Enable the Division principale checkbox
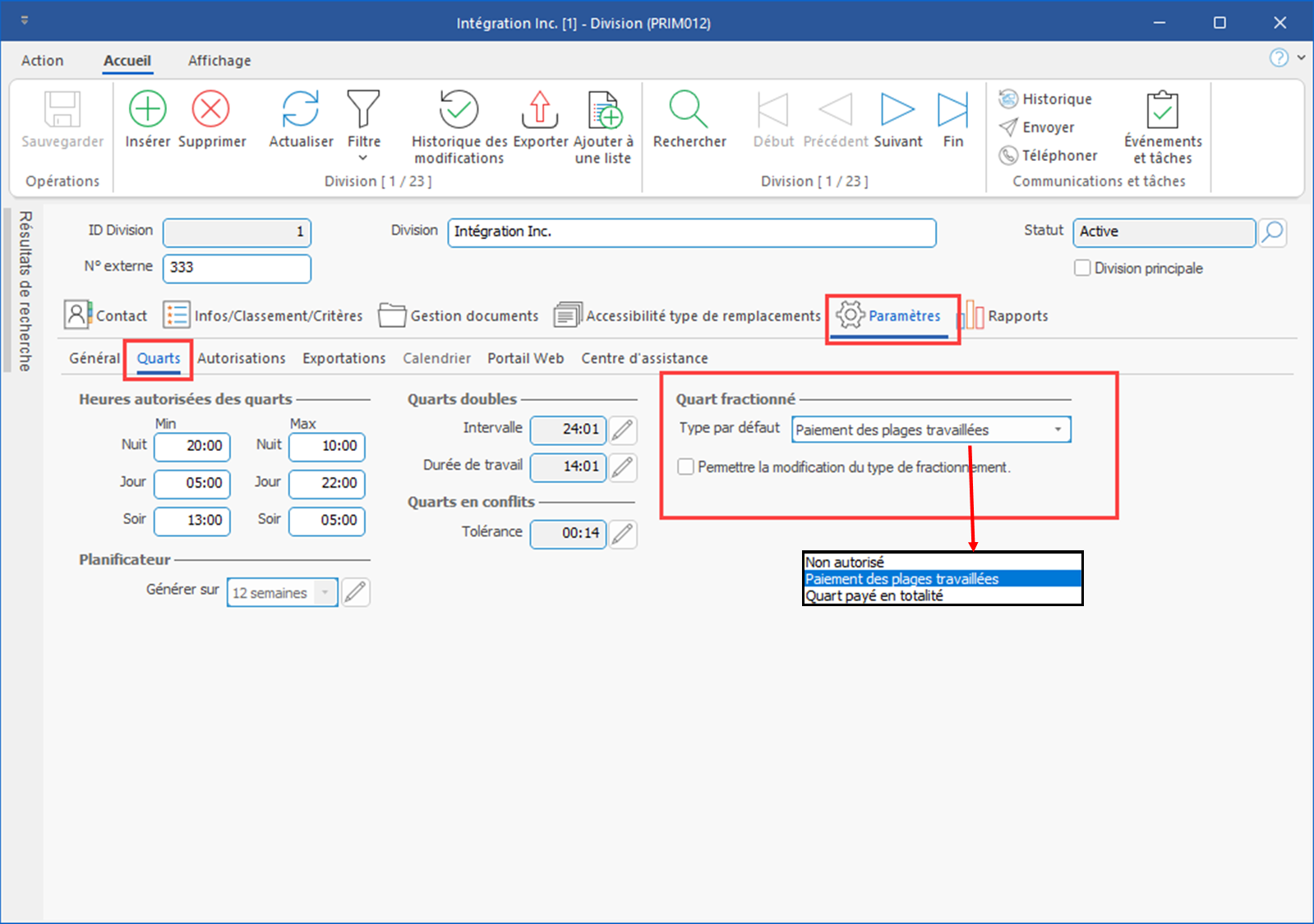 coord(1083,269)
